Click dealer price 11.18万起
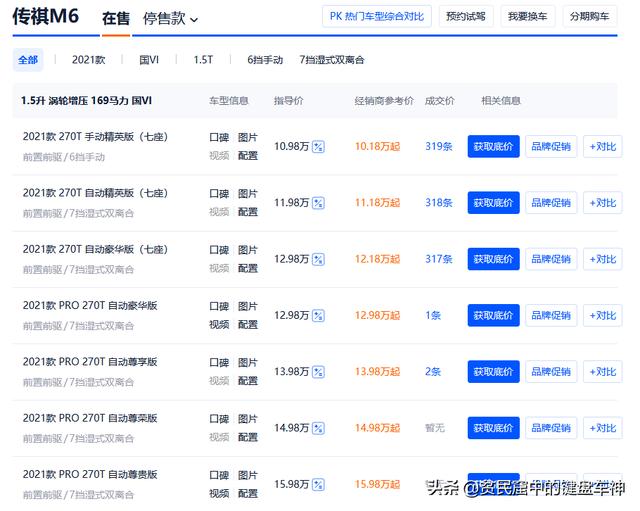 pos(378,203)
